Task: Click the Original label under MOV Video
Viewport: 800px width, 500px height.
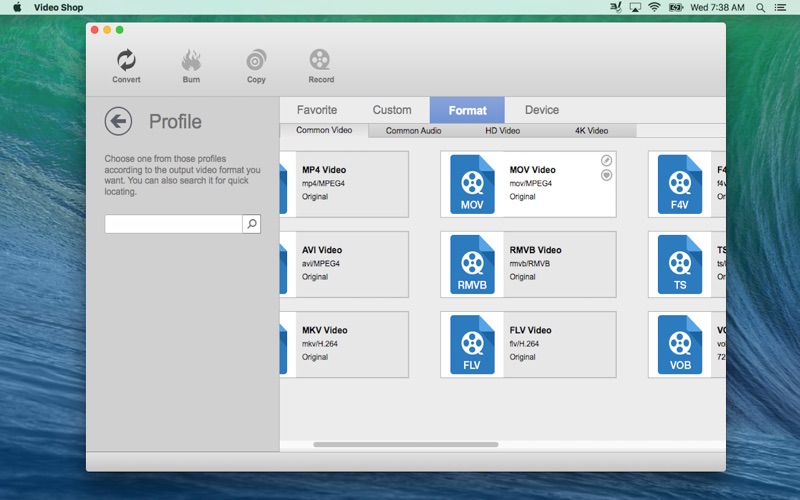Action: pos(522,197)
